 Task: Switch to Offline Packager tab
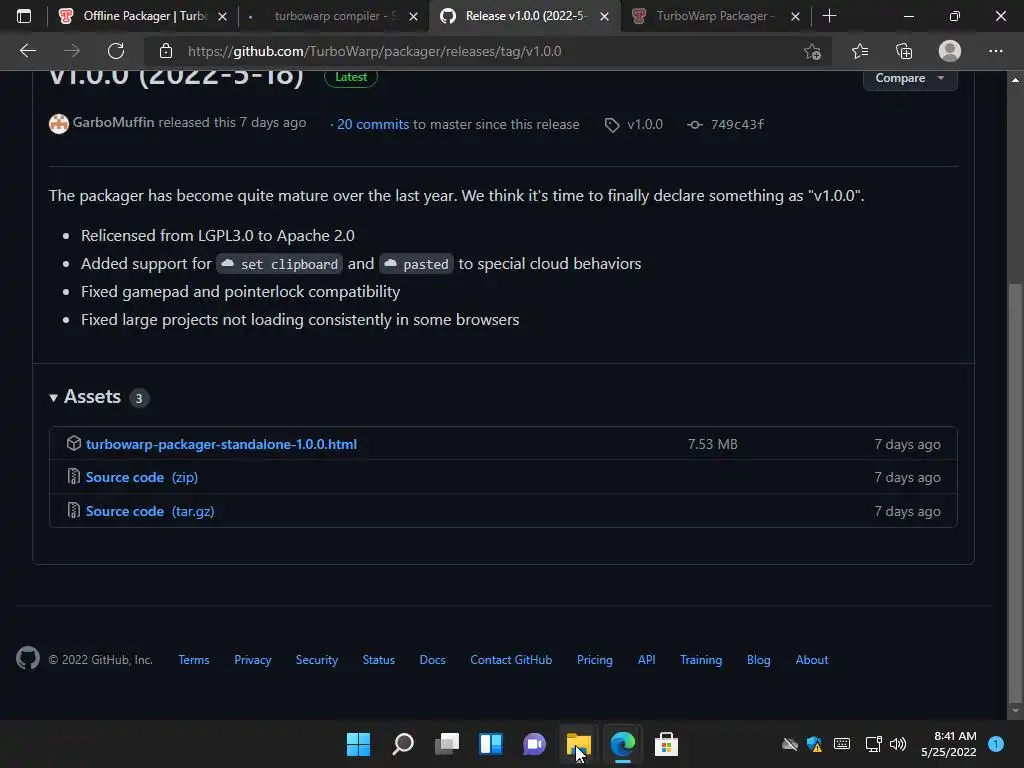point(143,16)
